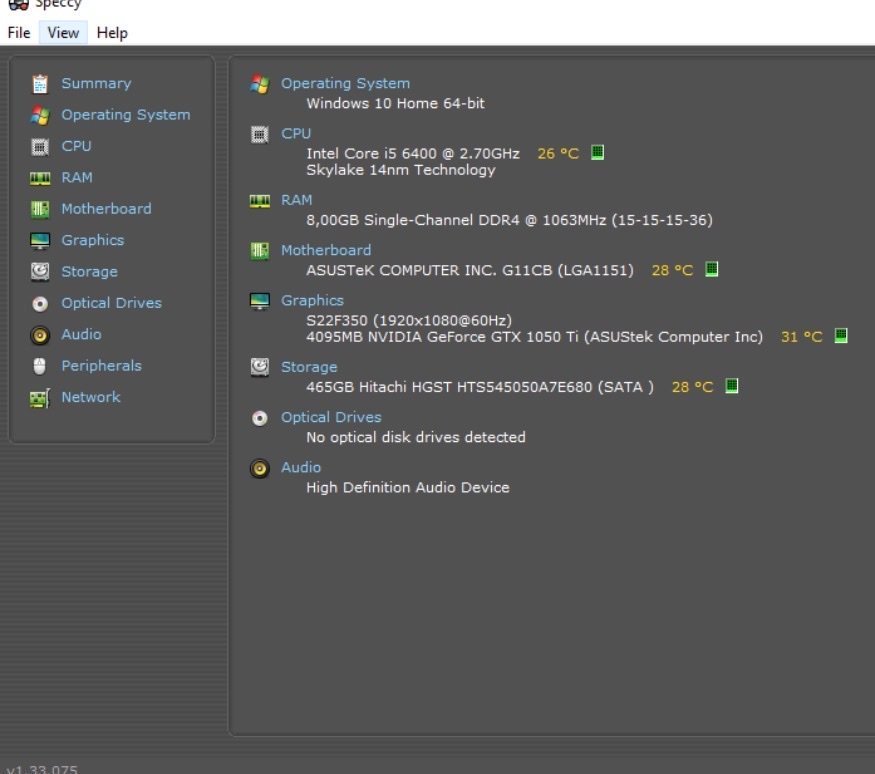Image resolution: width=875 pixels, height=774 pixels.
Task: Open the RAM heading link in summary
Action: click(296, 200)
